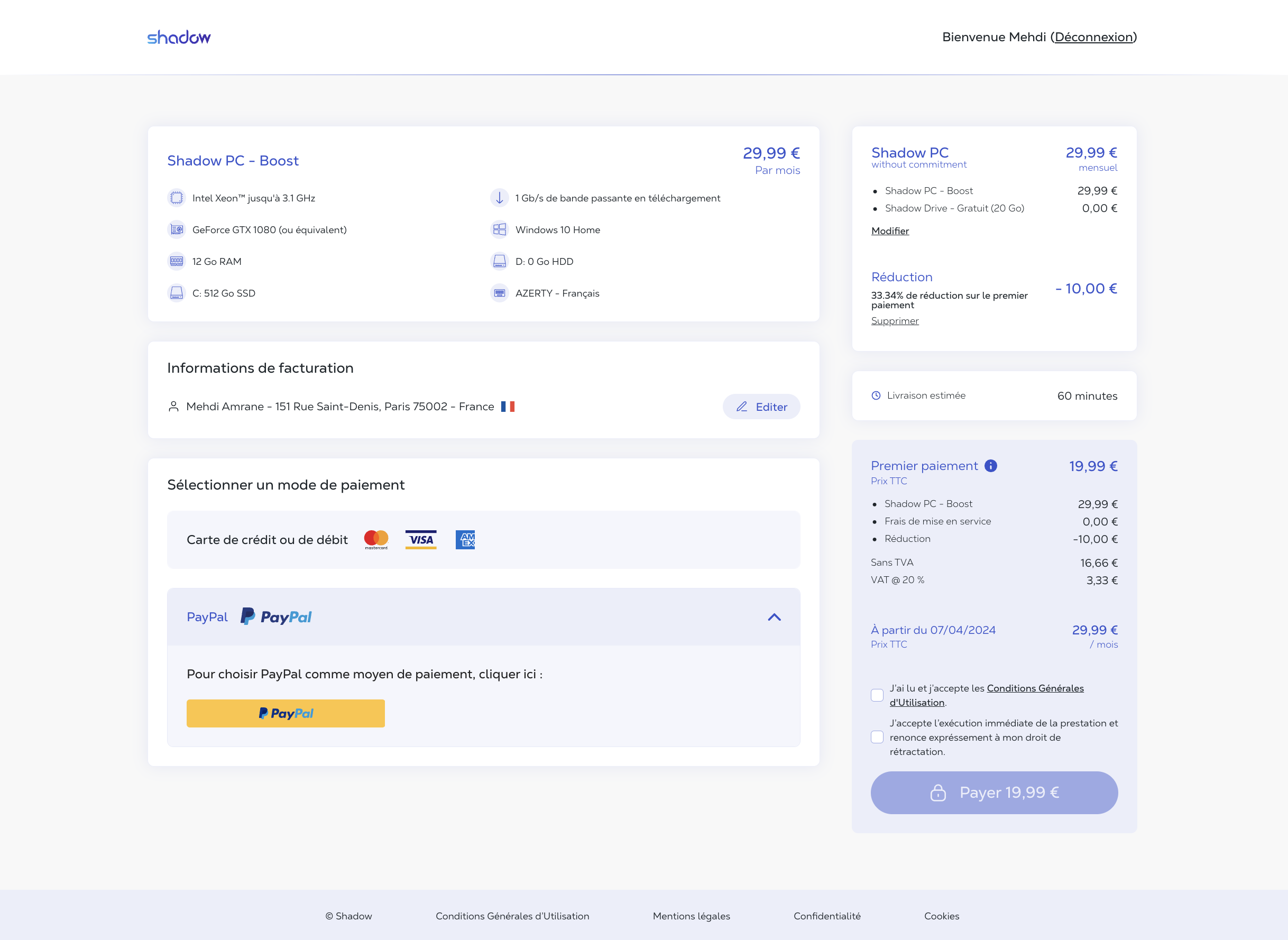Open the Confidentialité footer link

(827, 916)
